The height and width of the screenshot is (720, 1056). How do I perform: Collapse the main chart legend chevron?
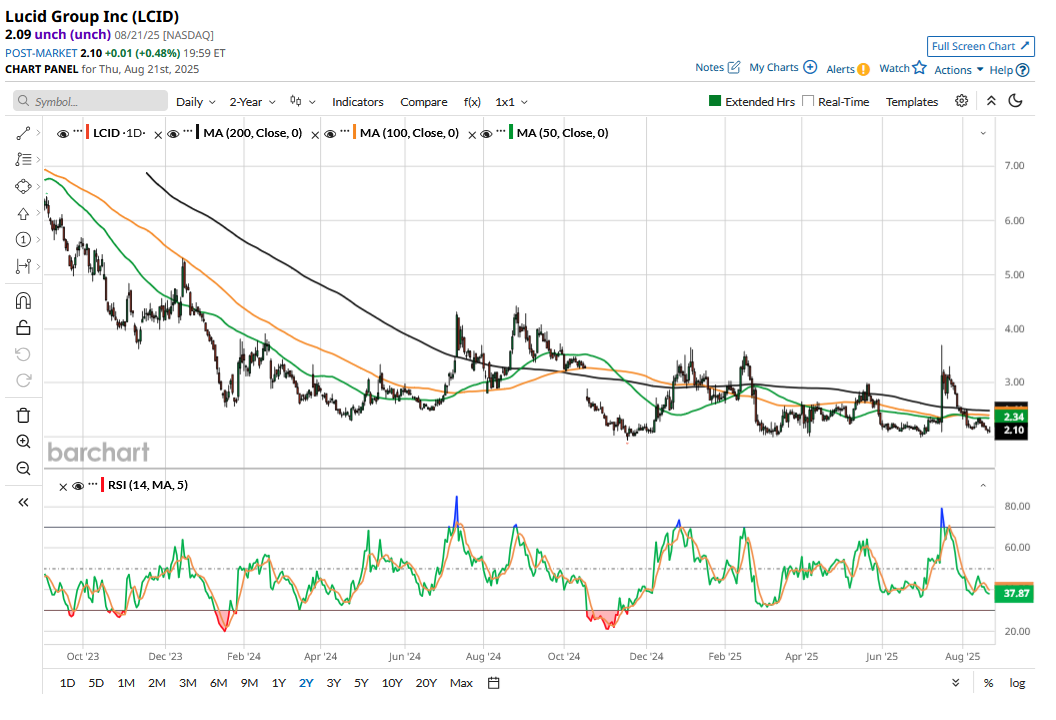click(983, 133)
